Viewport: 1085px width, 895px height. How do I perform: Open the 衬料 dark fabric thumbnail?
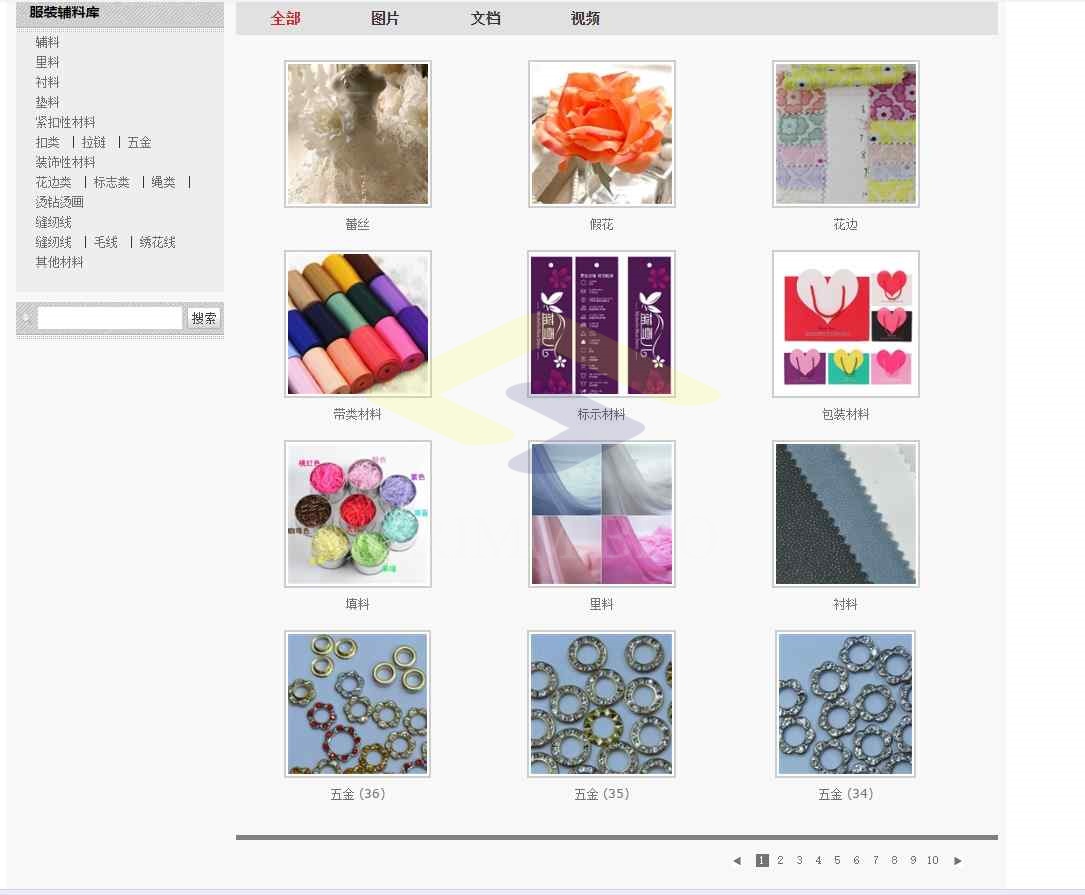point(845,514)
